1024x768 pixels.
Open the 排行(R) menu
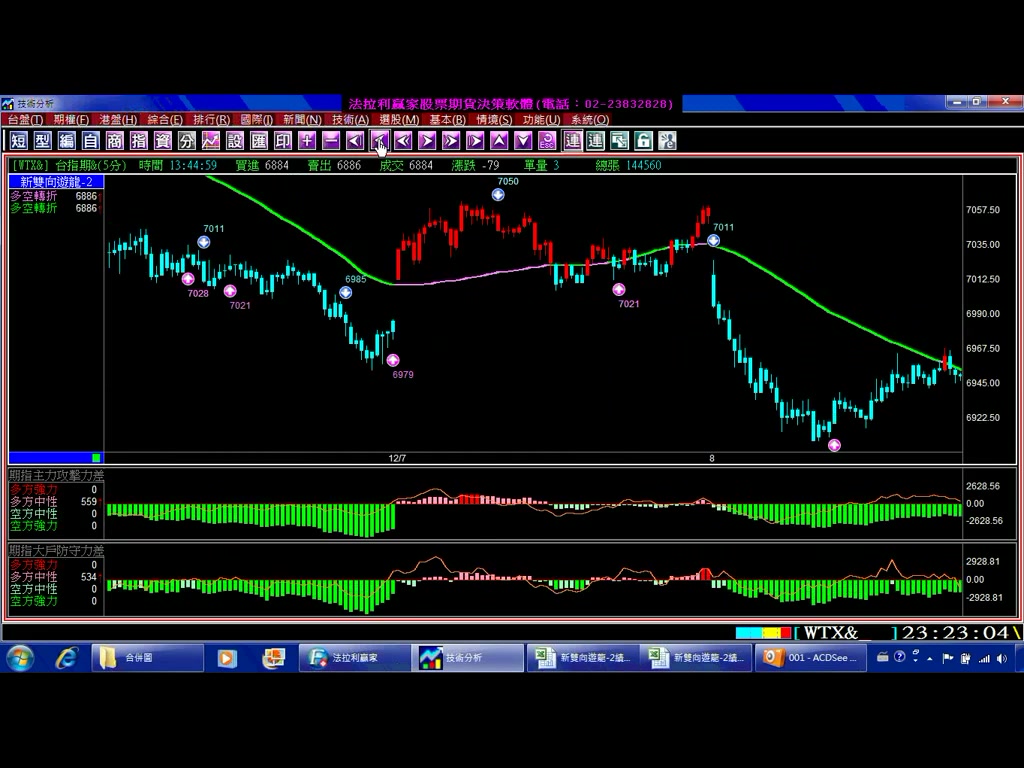pyautogui.click(x=211, y=120)
